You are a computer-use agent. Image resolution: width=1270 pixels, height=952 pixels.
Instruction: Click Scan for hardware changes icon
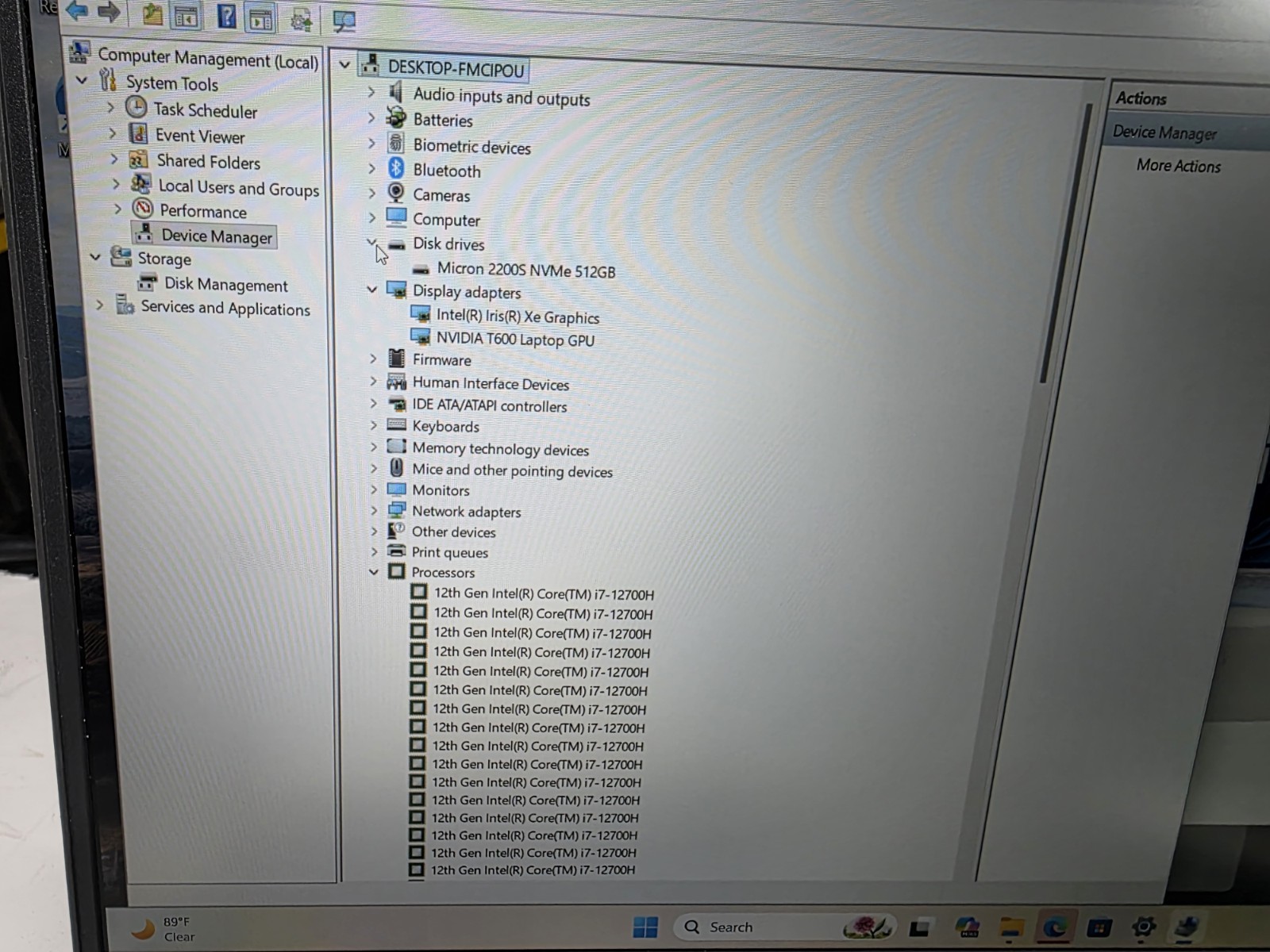pyautogui.click(x=343, y=21)
